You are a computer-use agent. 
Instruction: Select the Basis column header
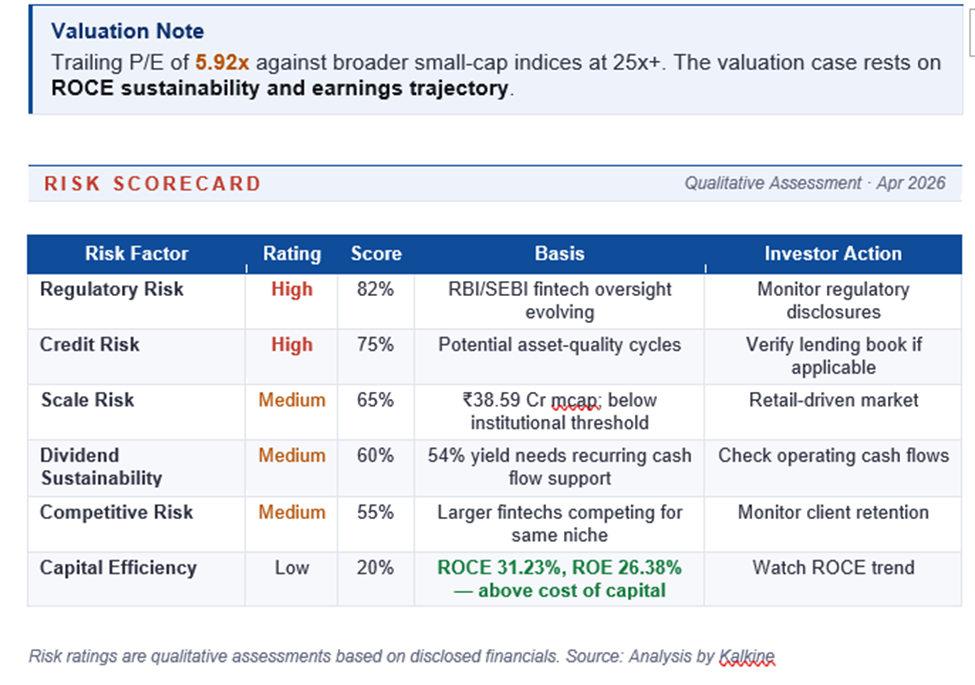(559, 254)
